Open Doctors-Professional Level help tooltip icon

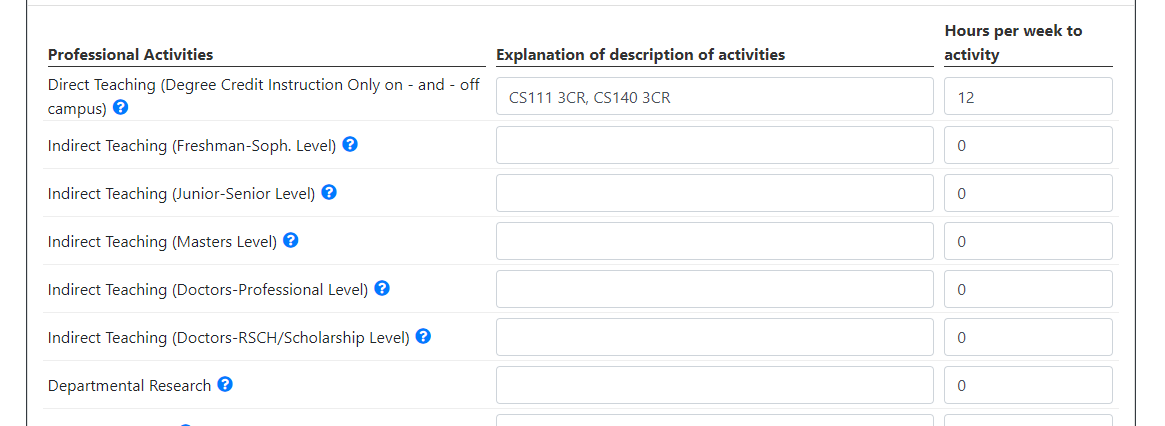click(382, 288)
